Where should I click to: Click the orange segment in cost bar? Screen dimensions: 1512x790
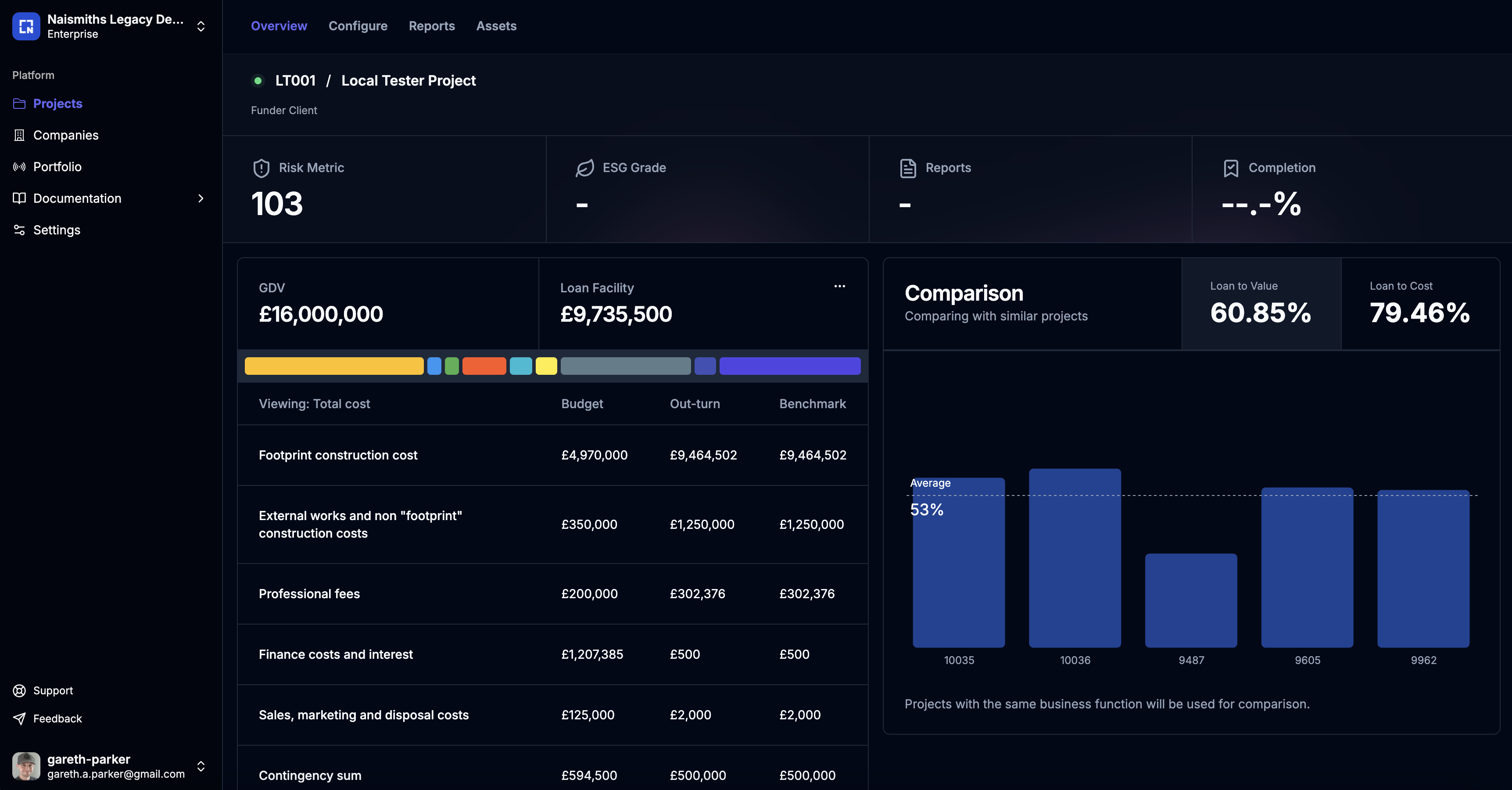484,366
